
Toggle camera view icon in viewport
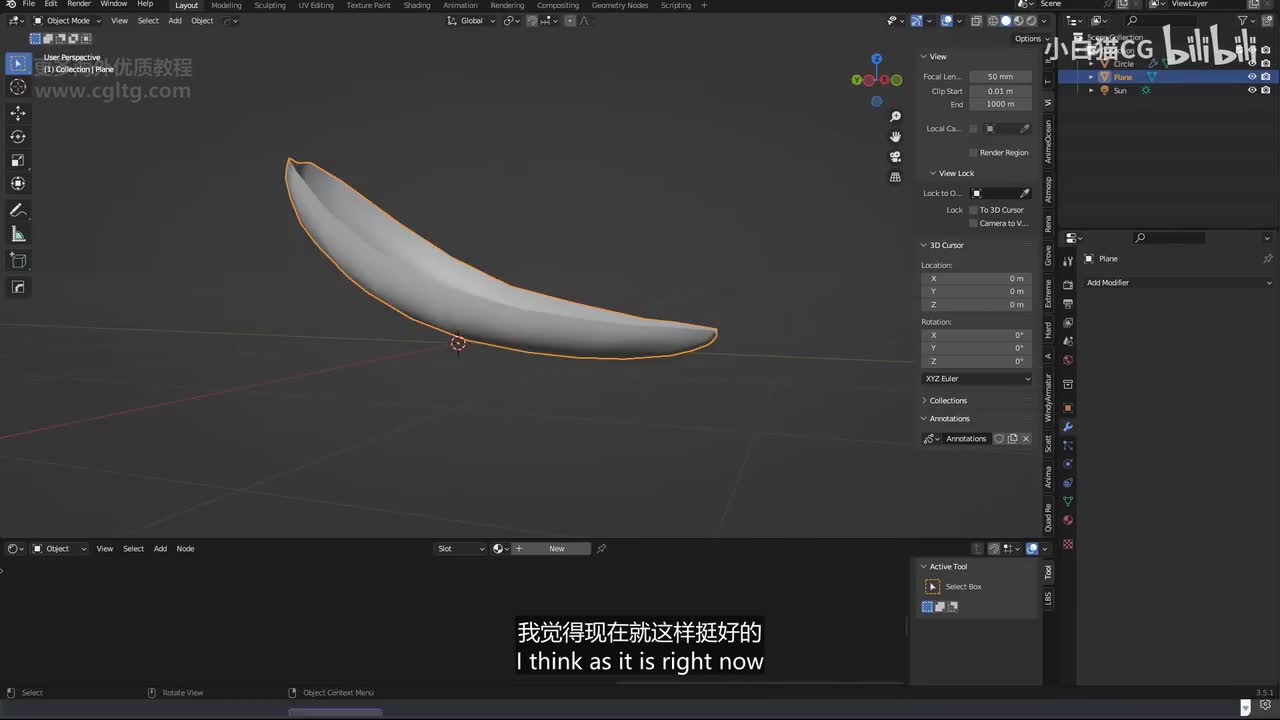(x=895, y=157)
